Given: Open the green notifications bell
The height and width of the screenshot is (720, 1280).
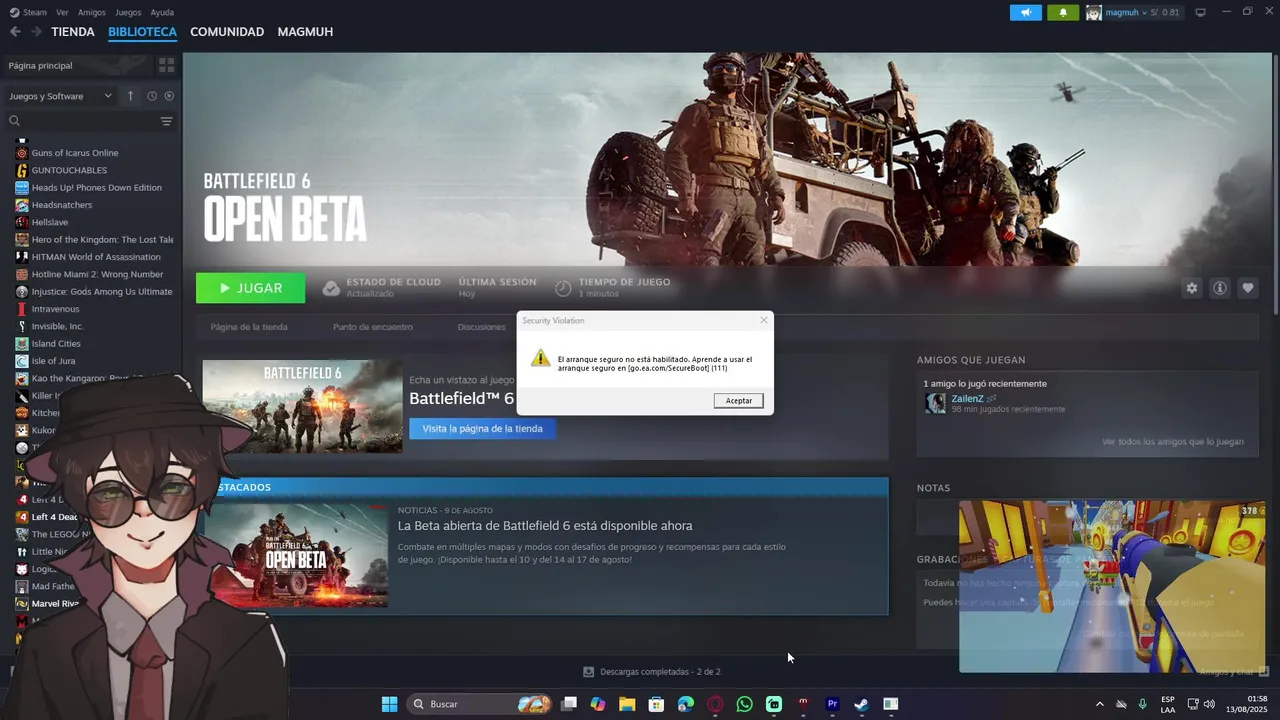Looking at the screenshot, I should point(1063,12).
